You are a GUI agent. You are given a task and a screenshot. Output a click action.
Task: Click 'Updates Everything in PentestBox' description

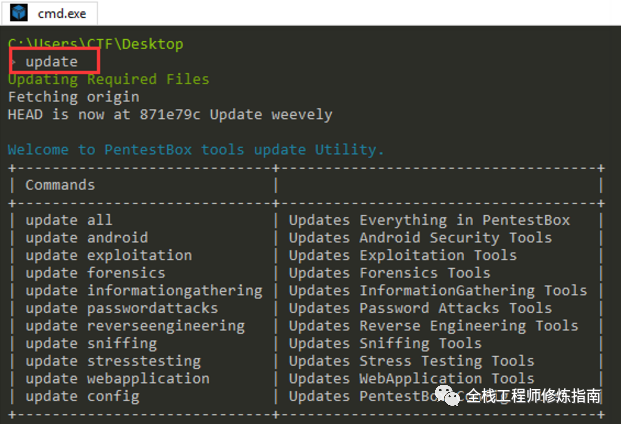click(429, 220)
